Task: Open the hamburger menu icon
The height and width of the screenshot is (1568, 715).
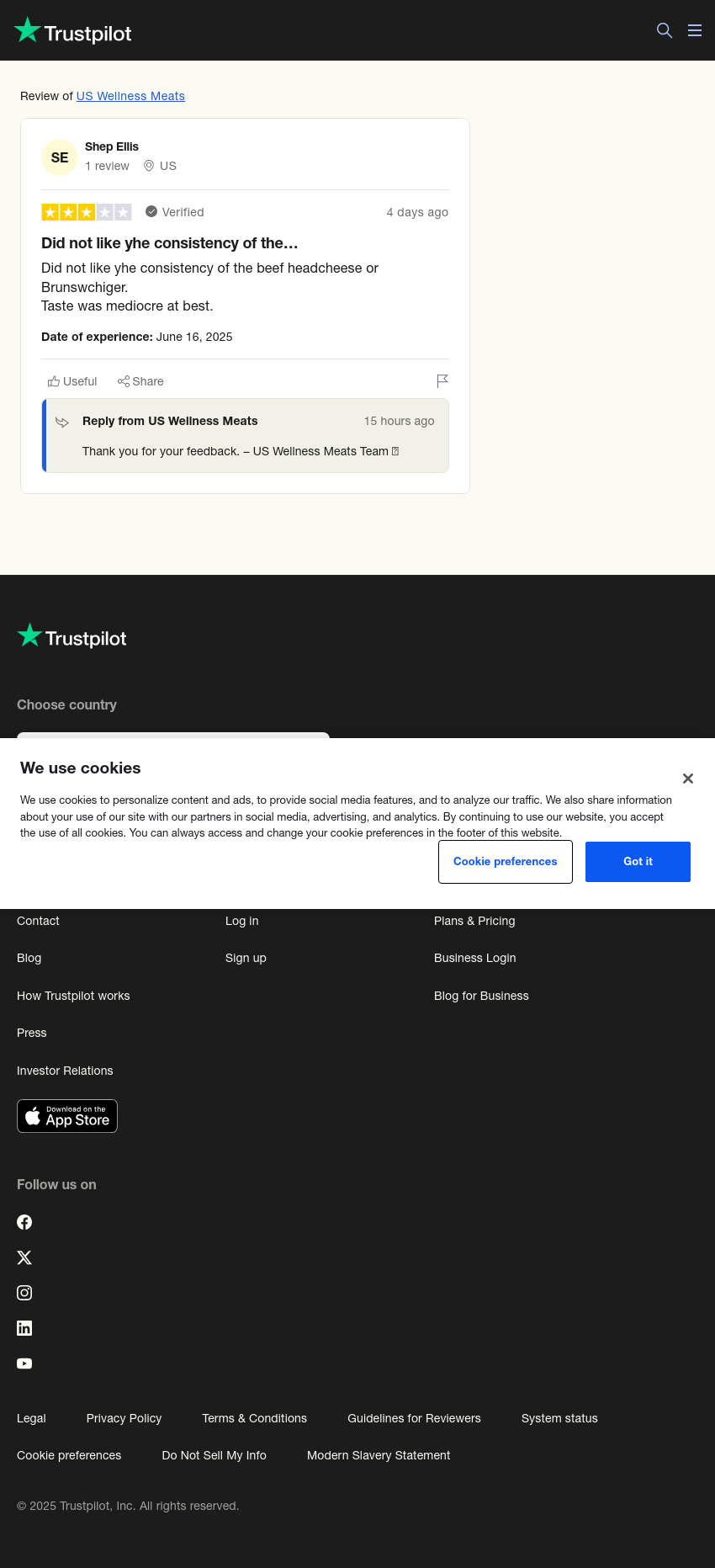Action: pos(695,30)
